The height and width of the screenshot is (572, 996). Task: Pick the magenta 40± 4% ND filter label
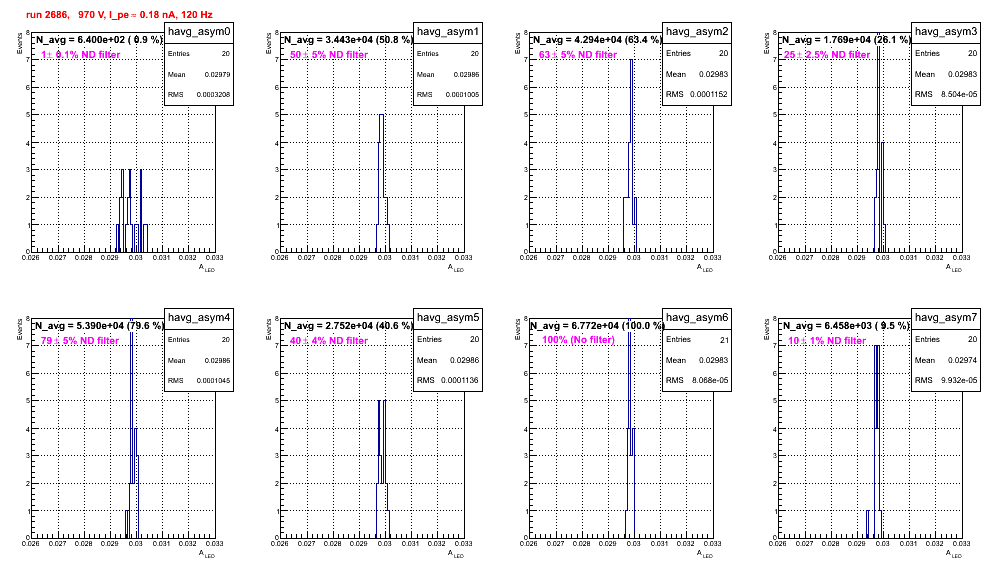click(329, 341)
